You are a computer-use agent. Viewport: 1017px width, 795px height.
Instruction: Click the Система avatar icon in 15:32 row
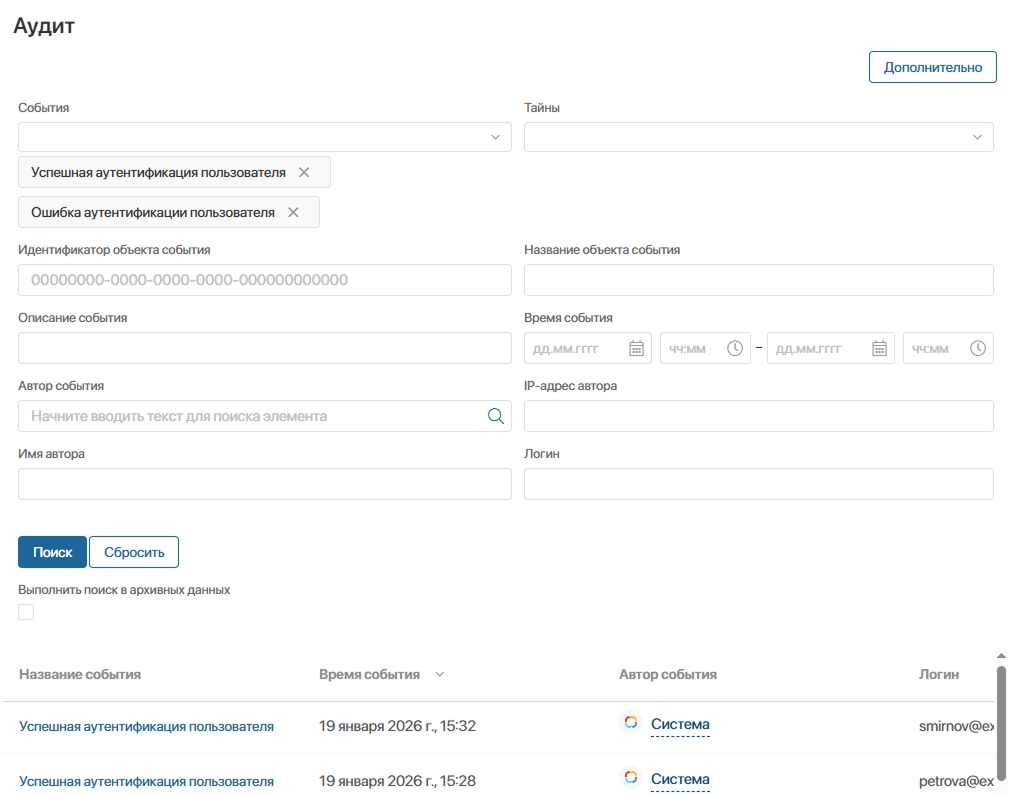pyautogui.click(x=630, y=722)
